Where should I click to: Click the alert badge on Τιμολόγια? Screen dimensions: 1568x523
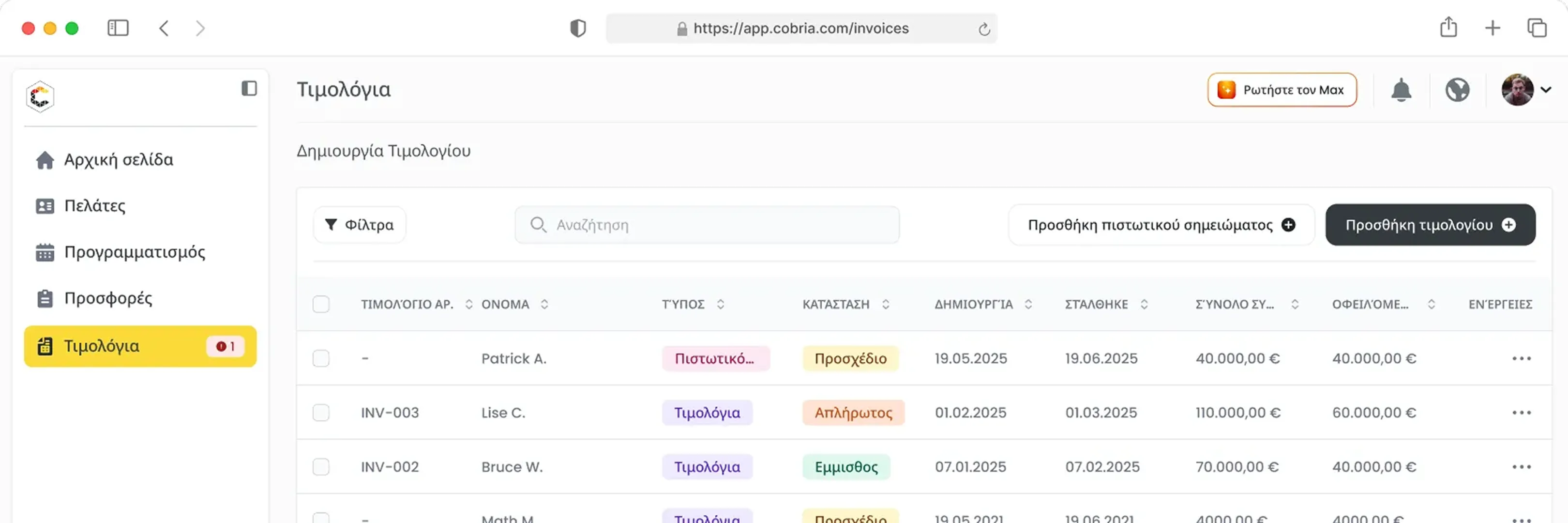[x=225, y=346]
